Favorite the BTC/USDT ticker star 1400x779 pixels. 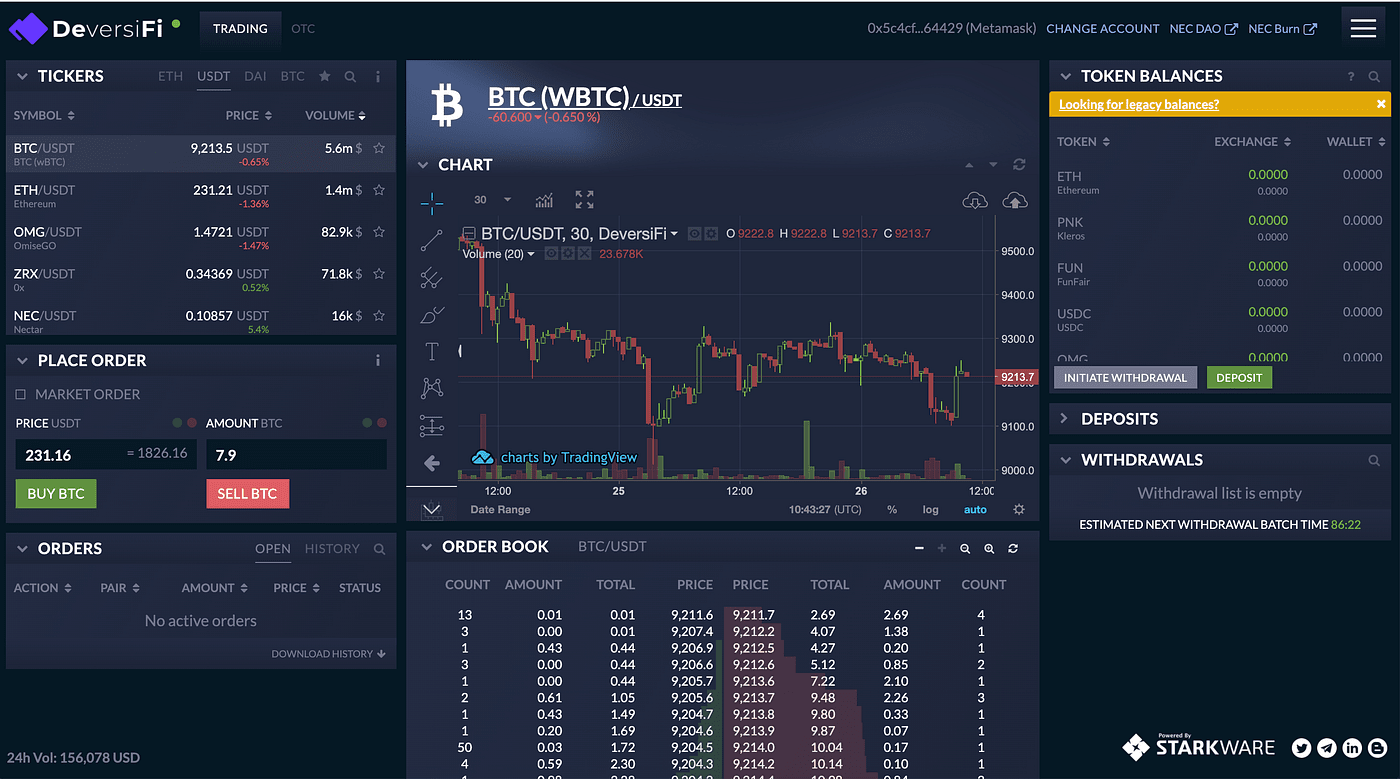click(x=379, y=148)
